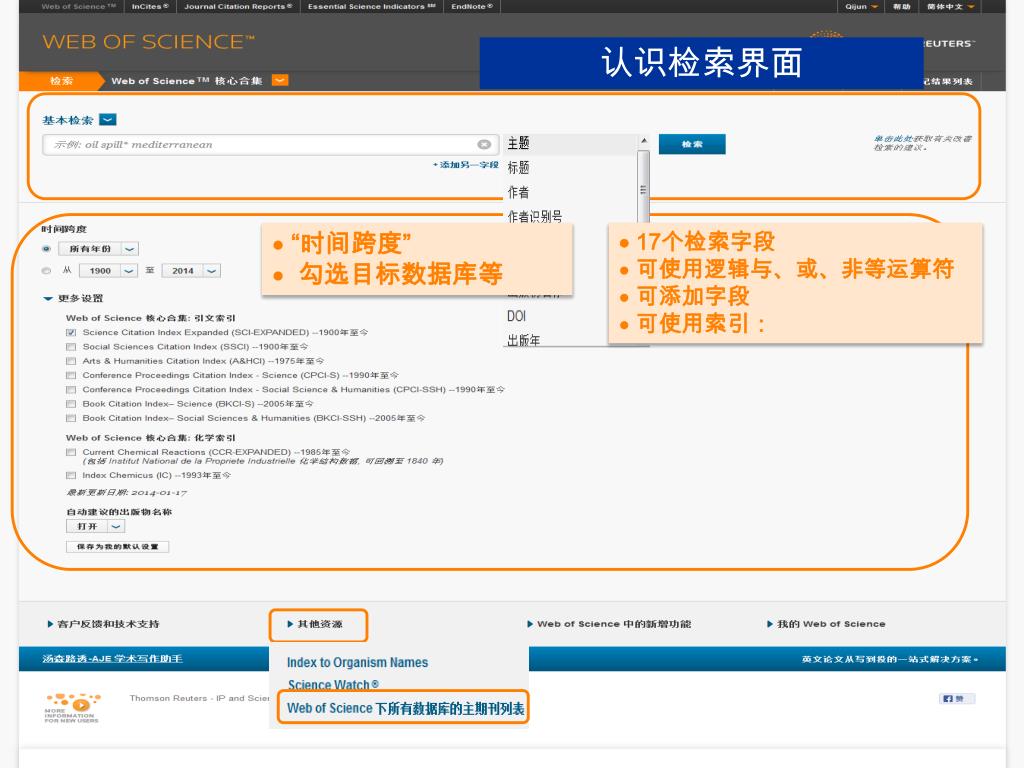Uncheck Science Citation Index Expanded (SCI-EXPANDED)

[x=71, y=332]
